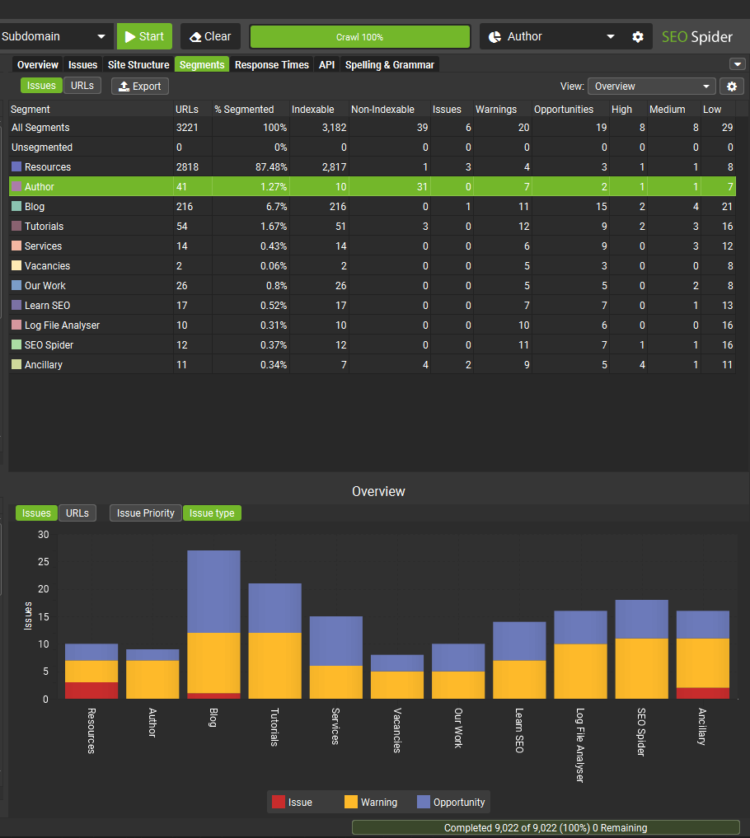Open the Subdomain mode dropdown
750x838 pixels.
click(x=55, y=37)
